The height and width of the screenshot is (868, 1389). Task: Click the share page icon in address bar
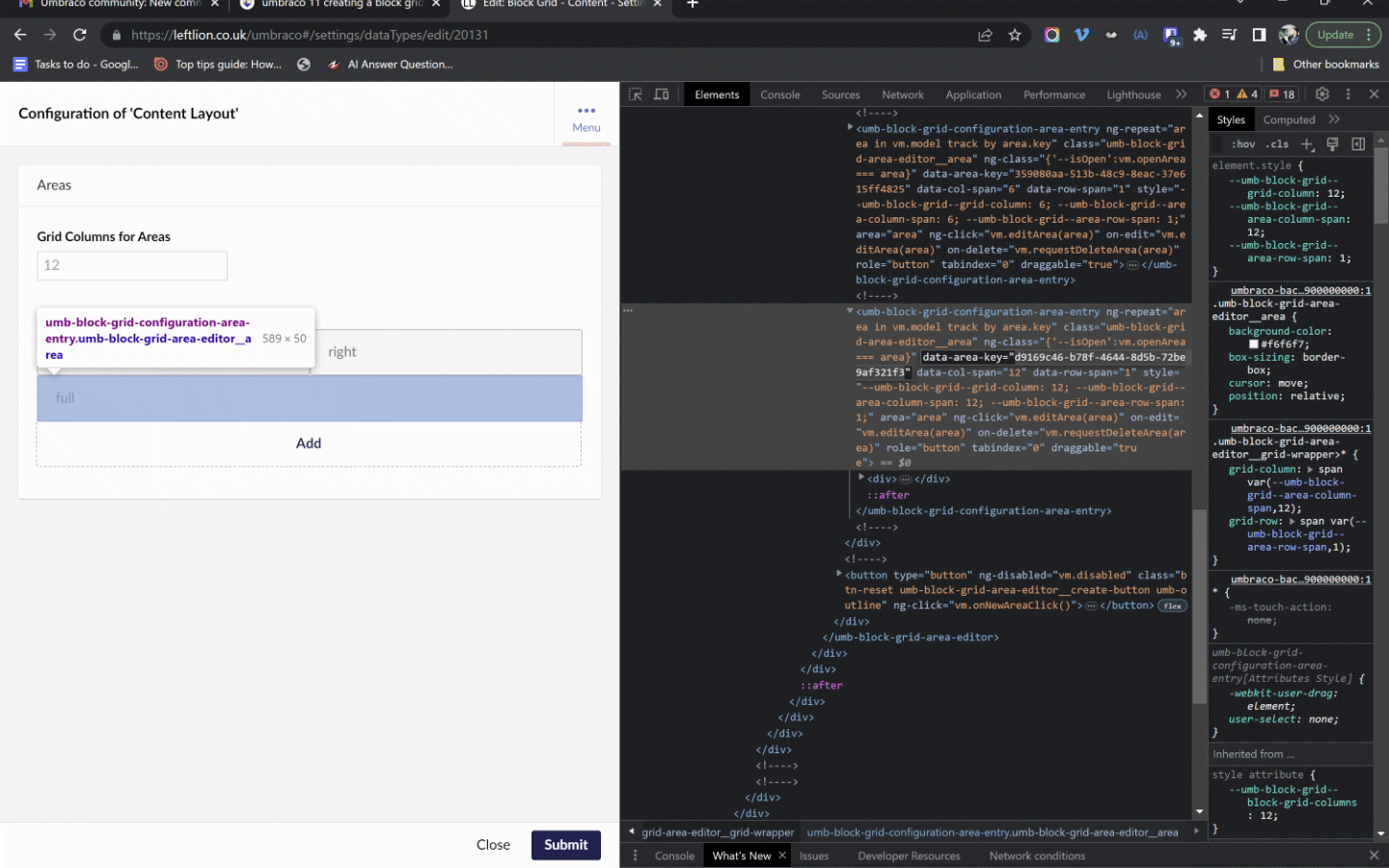pyautogui.click(x=985, y=35)
